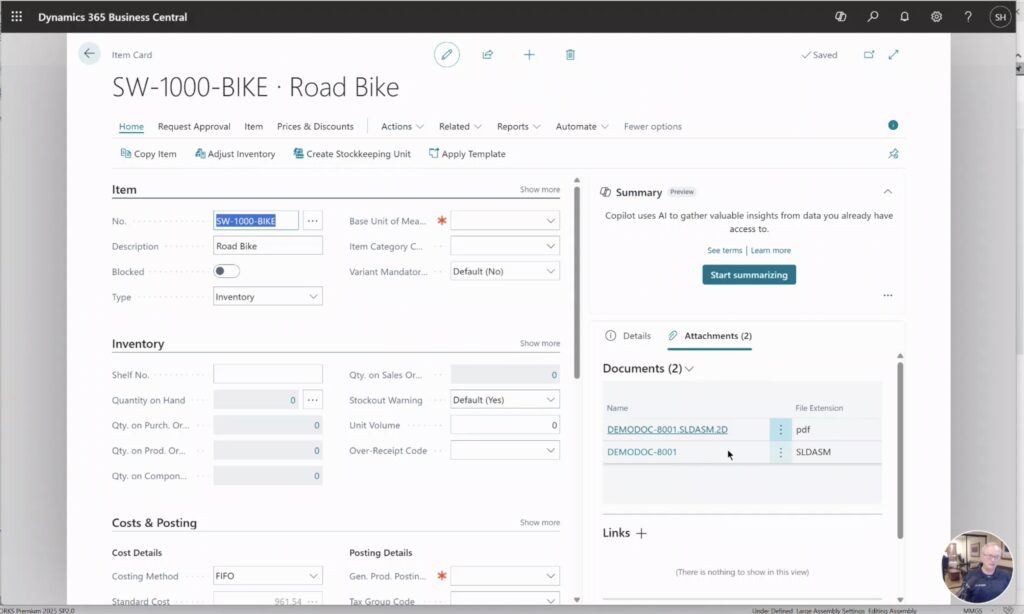1024x614 pixels.
Task: Open the app launcher waffle menu
Action: 17,17
